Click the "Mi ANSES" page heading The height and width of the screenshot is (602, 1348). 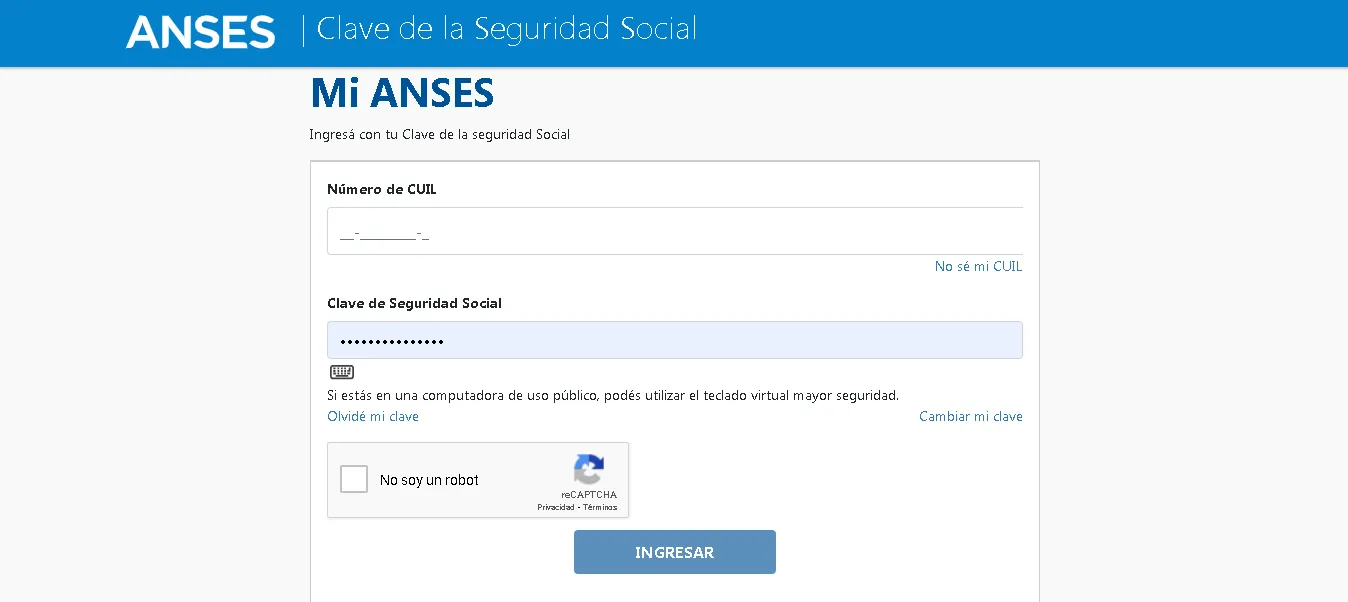pyautogui.click(x=402, y=93)
